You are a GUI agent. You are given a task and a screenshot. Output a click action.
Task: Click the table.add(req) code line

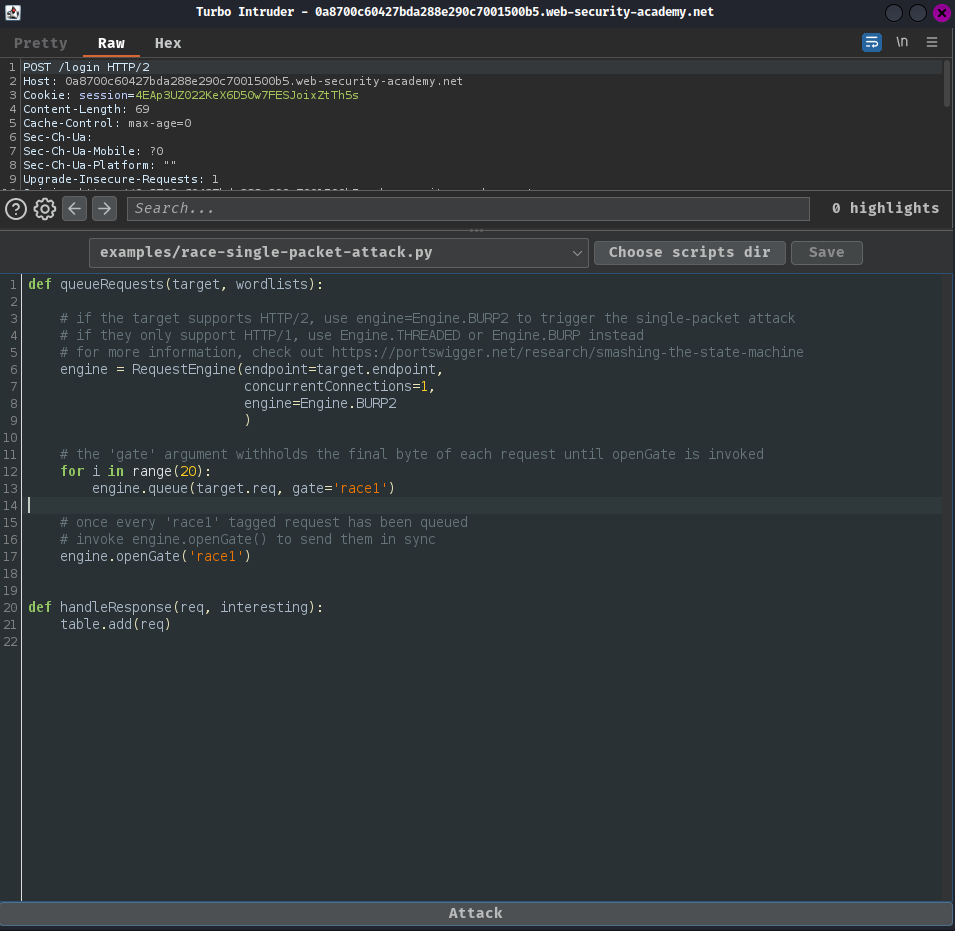pyautogui.click(x=116, y=624)
